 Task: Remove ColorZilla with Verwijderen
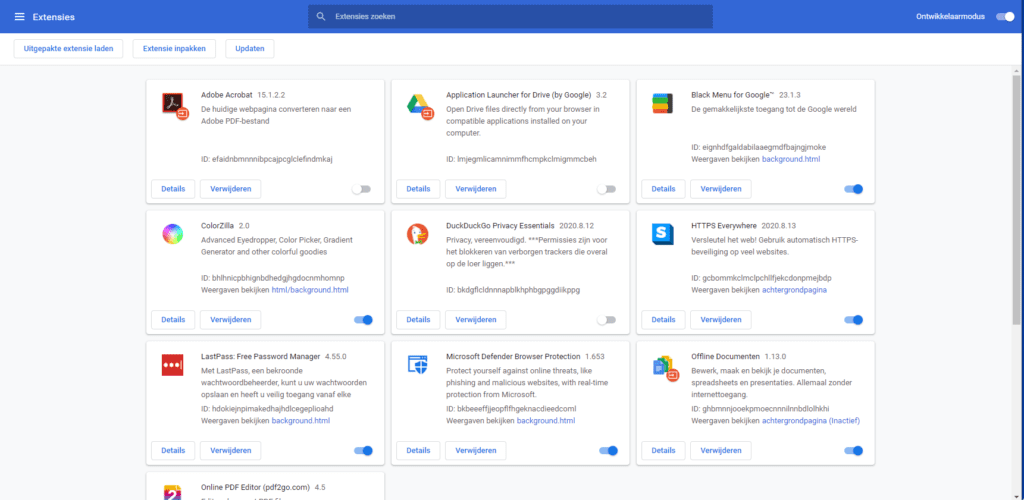[x=231, y=320]
